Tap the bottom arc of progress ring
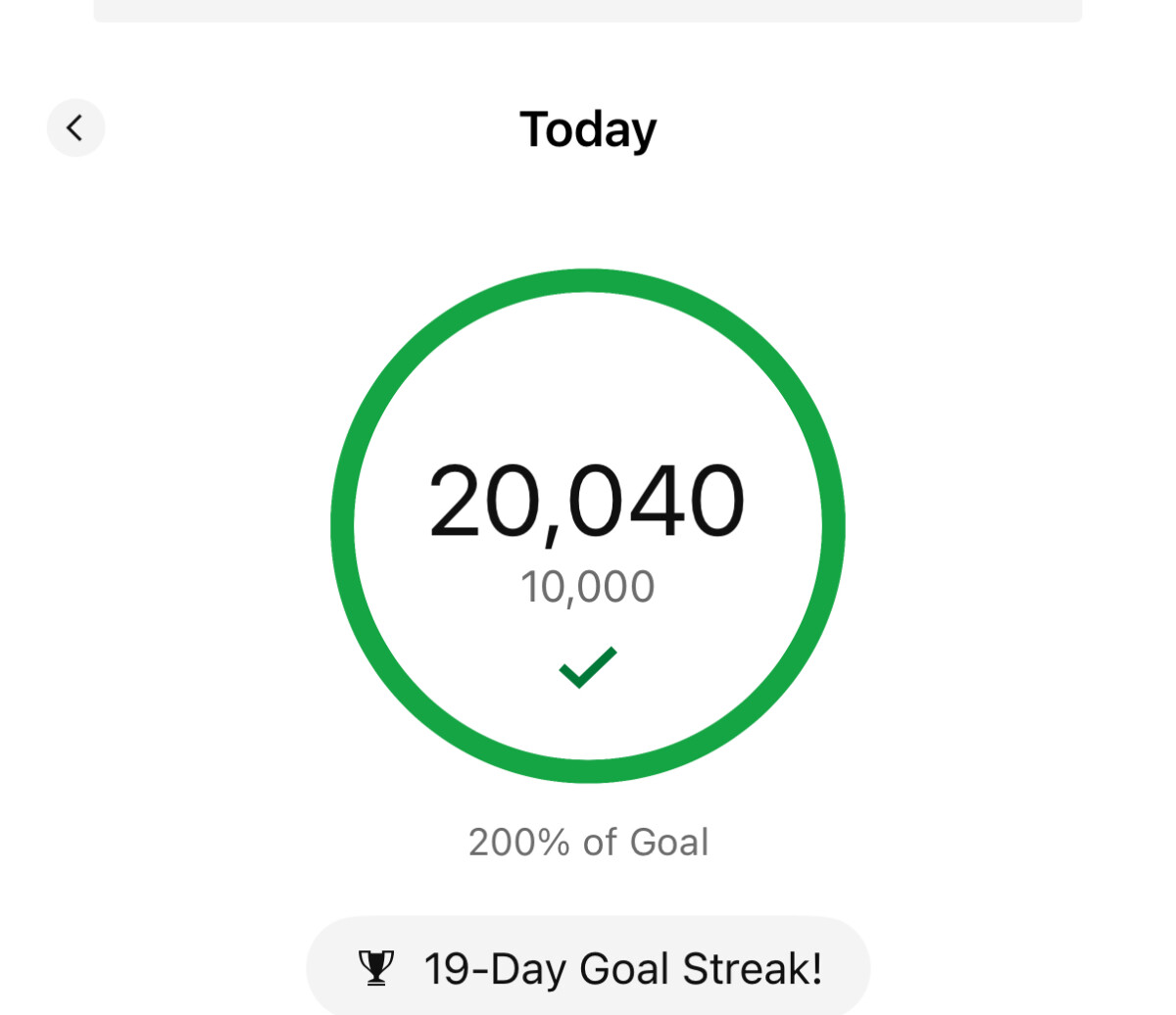The height and width of the screenshot is (1015, 1176). pyautogui.click(x=588, y=771)
